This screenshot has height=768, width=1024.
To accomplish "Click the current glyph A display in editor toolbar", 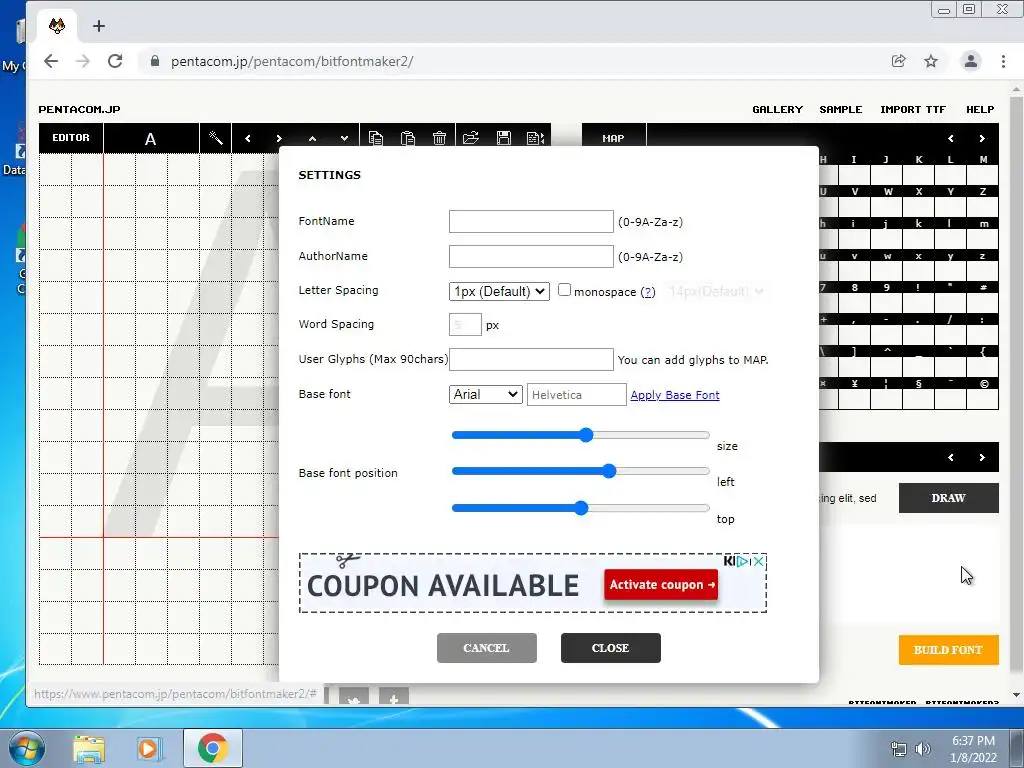I will click(x=150, y=138).
